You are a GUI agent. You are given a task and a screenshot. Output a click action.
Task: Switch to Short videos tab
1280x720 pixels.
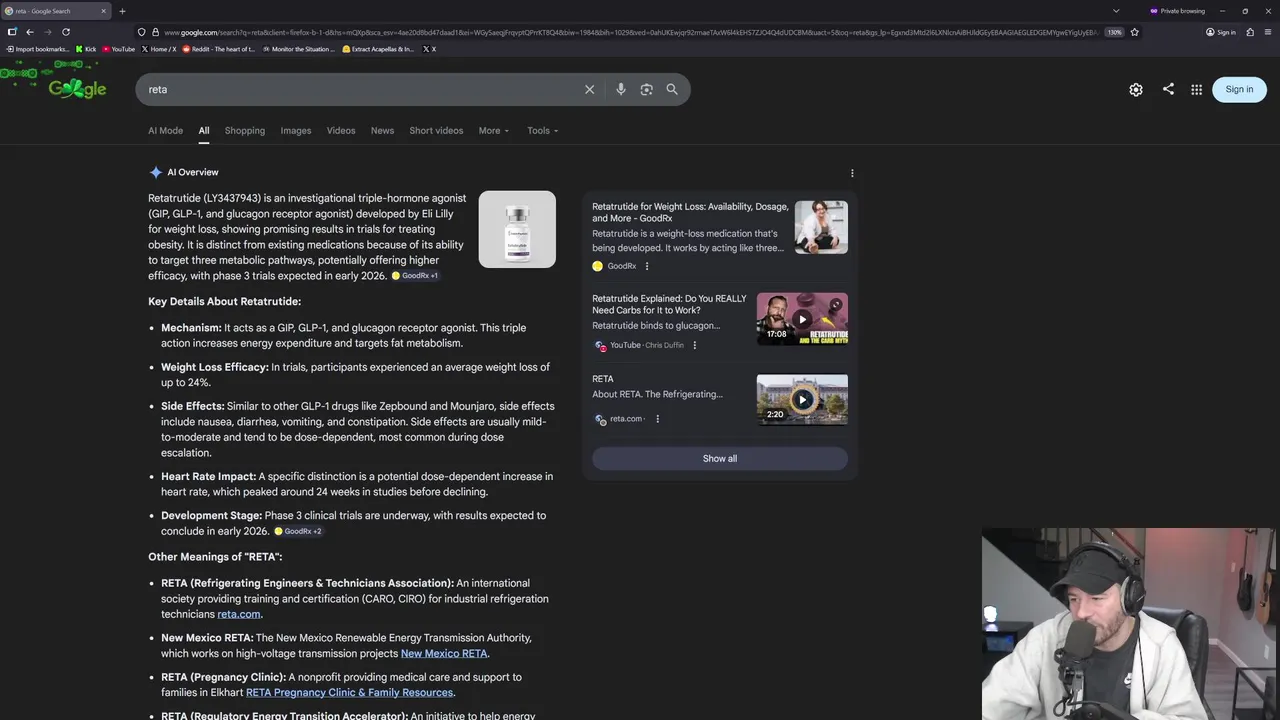pyautogui.click(x=436, y=130)
